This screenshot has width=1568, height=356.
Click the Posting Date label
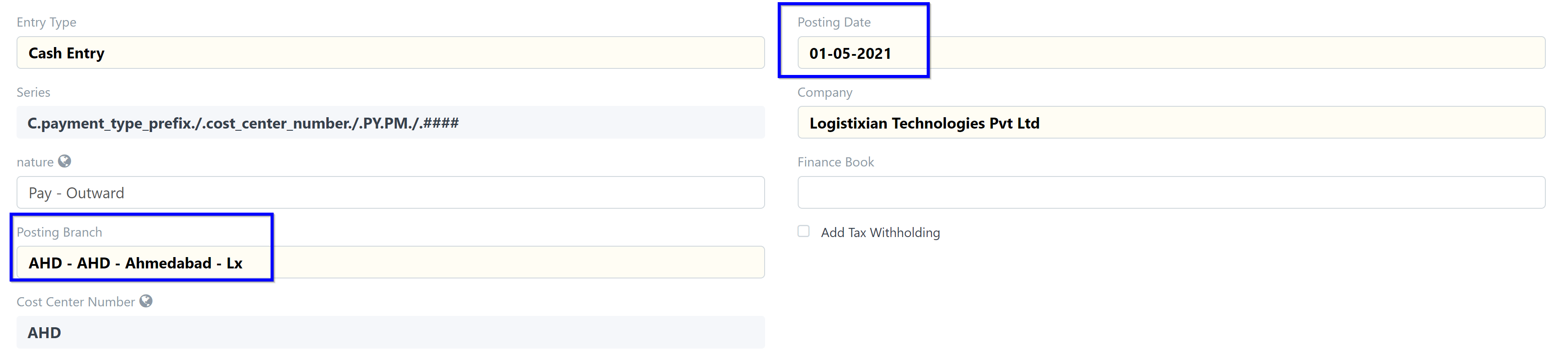(834, 23)
